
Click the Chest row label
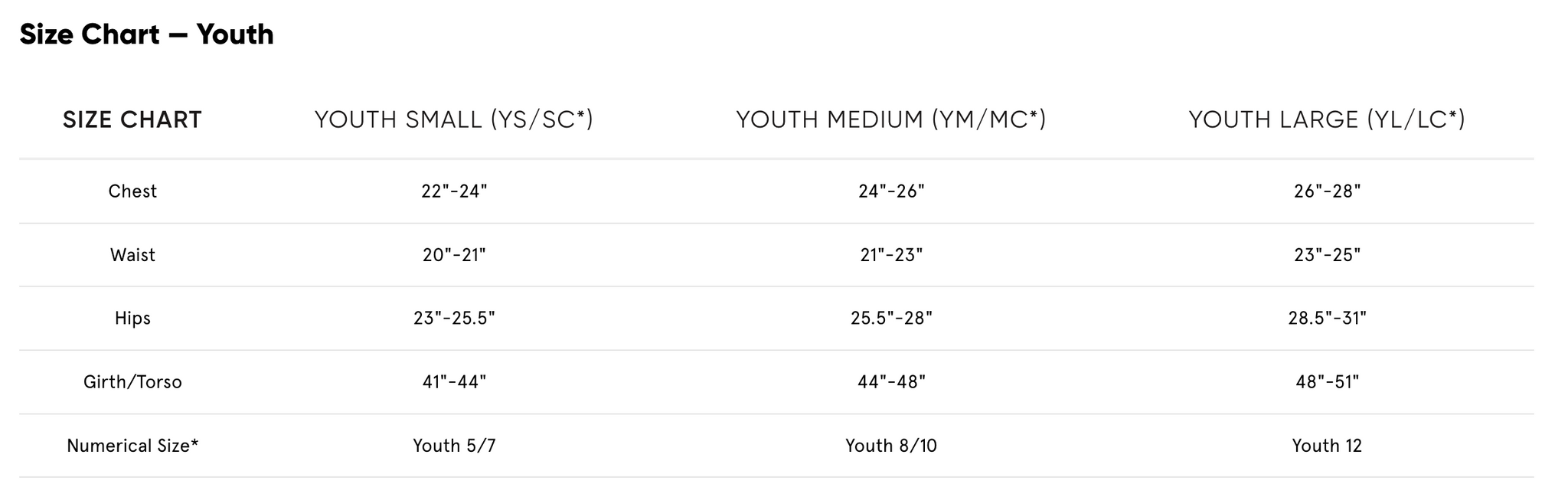pos(132,191)
